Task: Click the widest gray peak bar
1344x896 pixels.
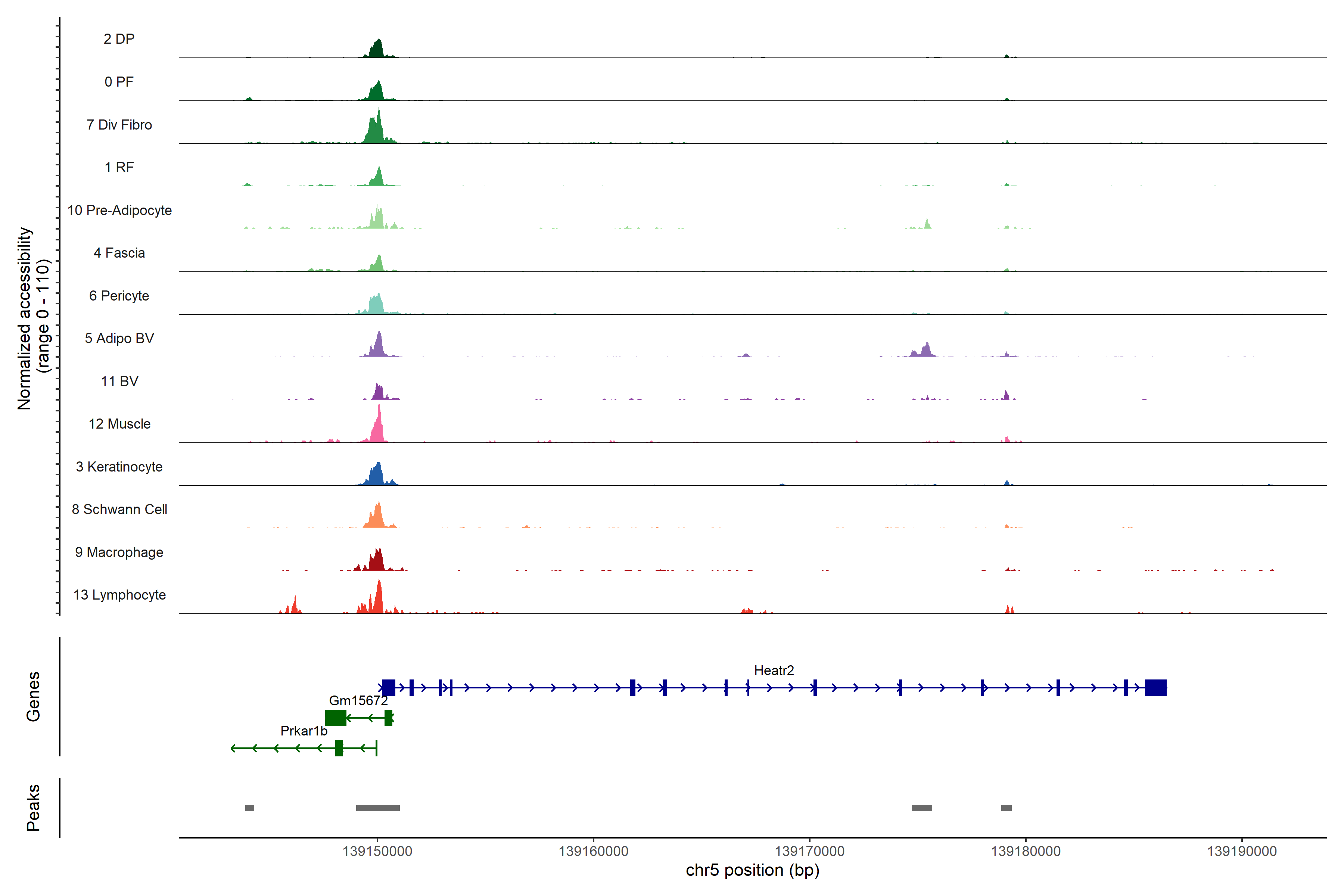Action: pos(378,808)
